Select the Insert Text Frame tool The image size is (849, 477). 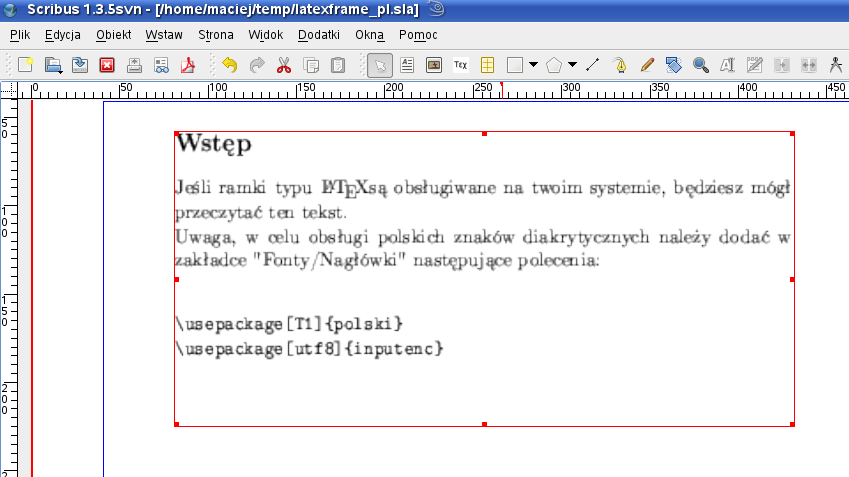(407, 65)
